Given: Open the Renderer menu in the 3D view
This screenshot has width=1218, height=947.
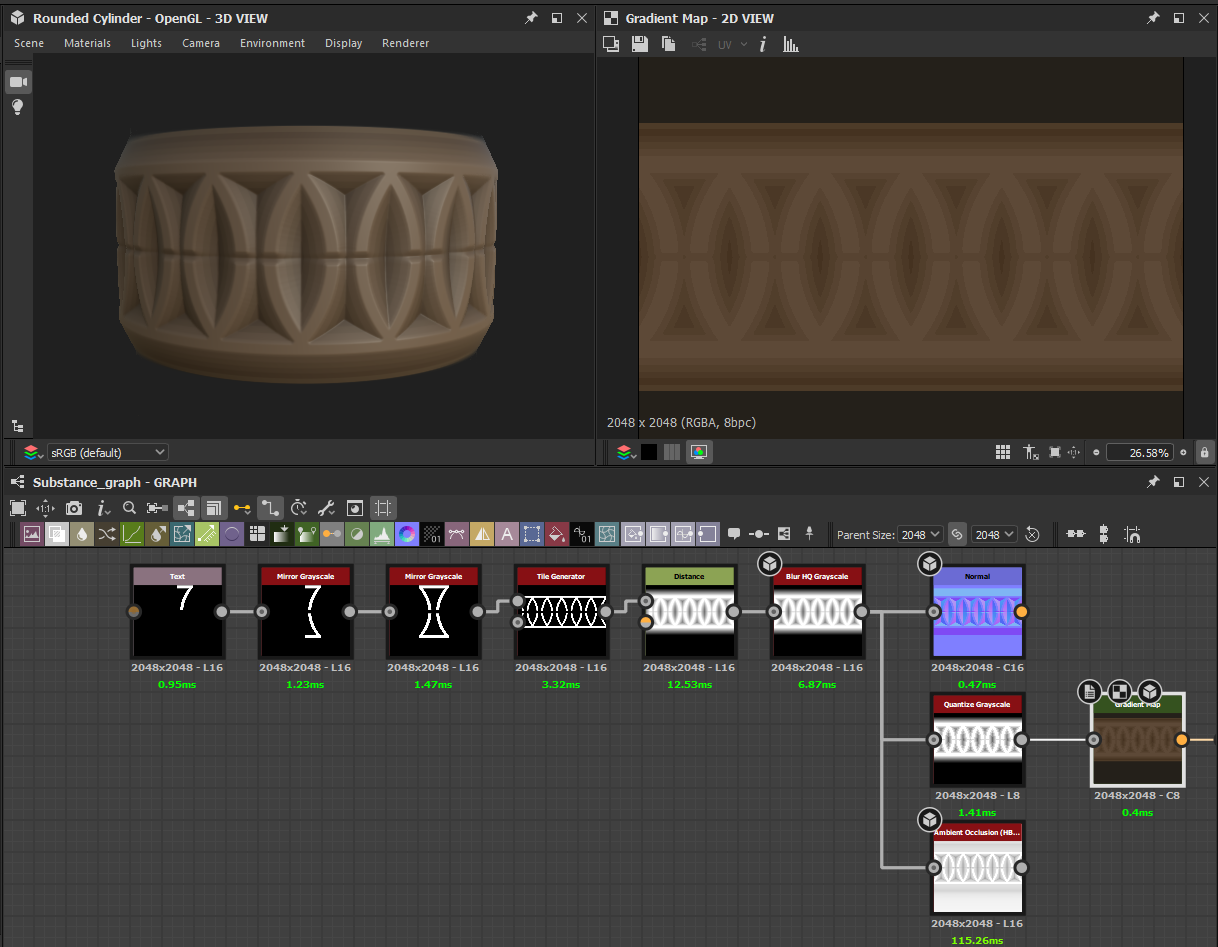Looking at the screenshot, I should tap(405, 43).
